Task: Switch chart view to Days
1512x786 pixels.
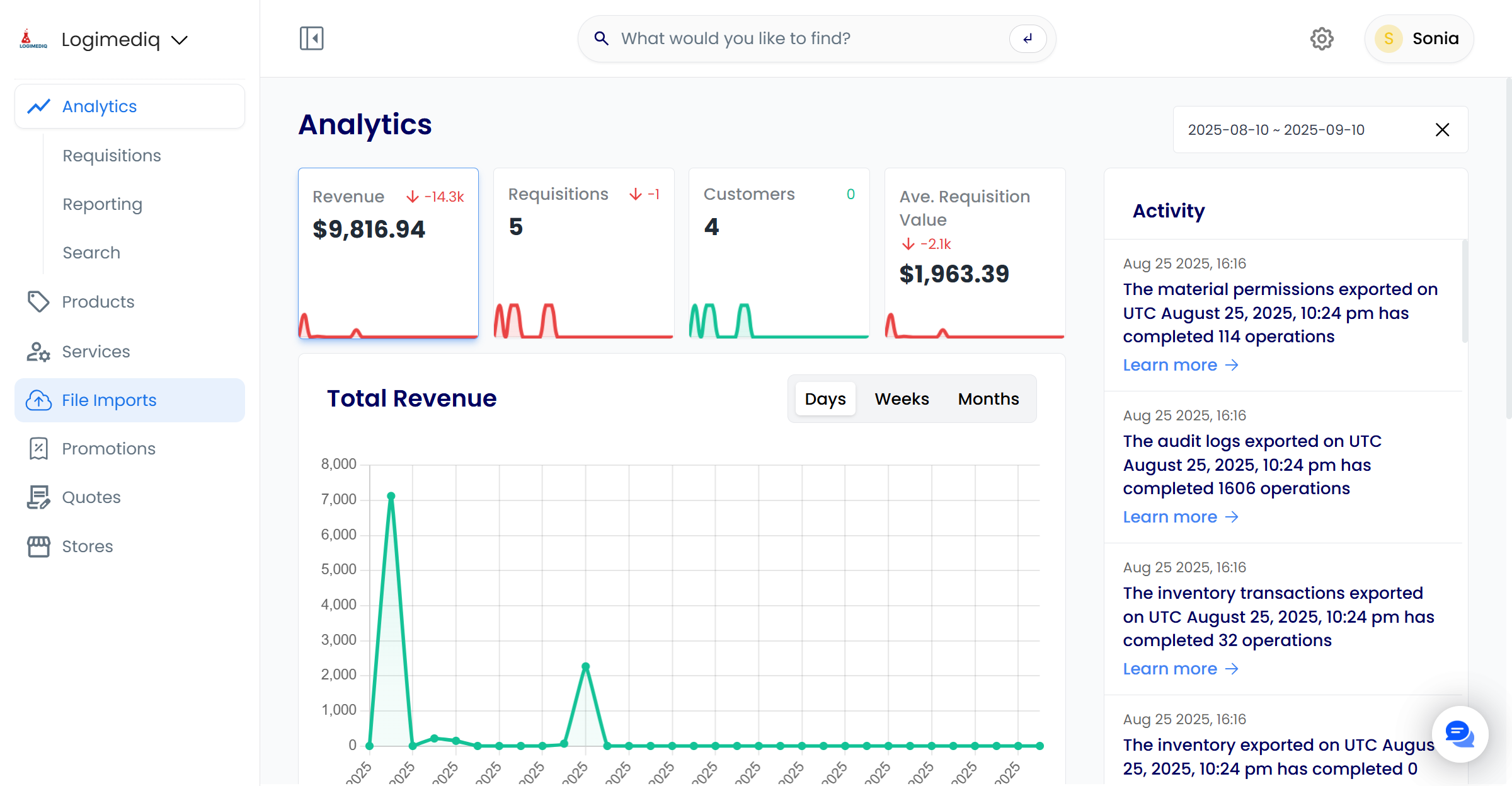Action: point(825,399)
